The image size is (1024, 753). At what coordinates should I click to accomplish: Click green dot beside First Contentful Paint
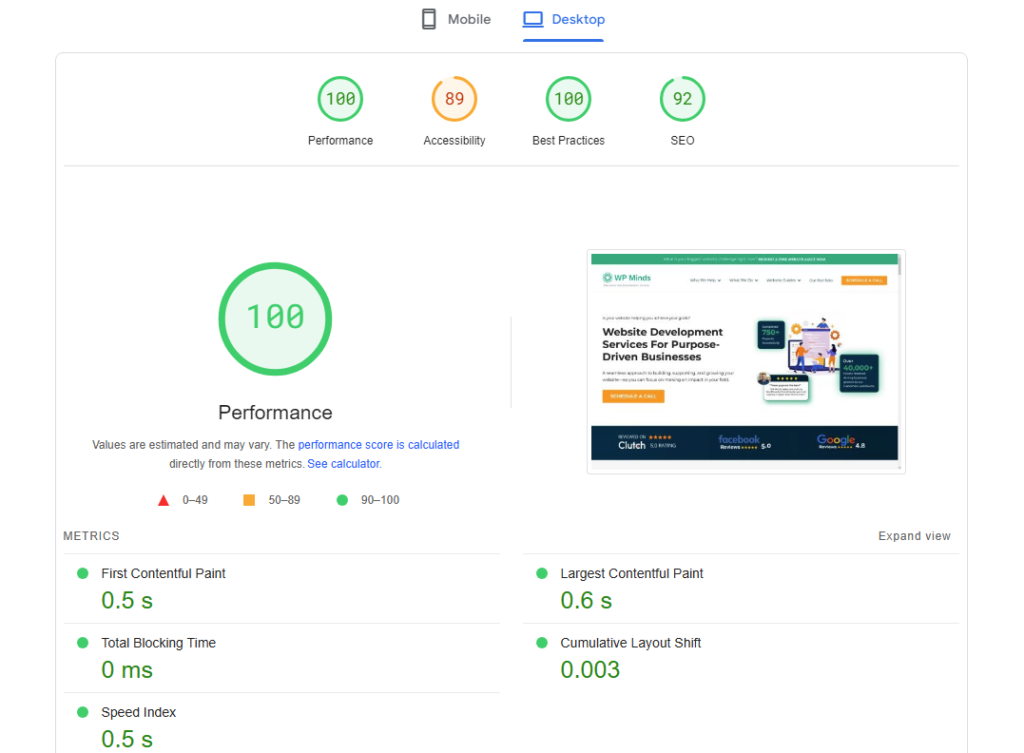point(82,573)
